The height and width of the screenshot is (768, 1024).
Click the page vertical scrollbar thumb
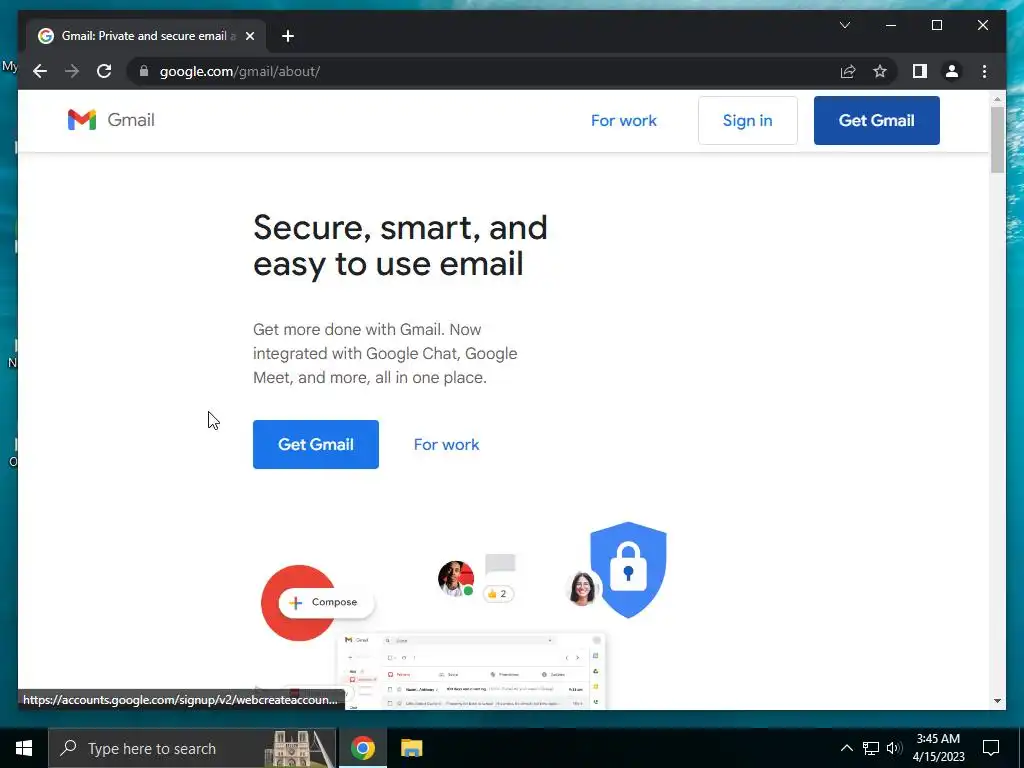[x=997, y=140]
